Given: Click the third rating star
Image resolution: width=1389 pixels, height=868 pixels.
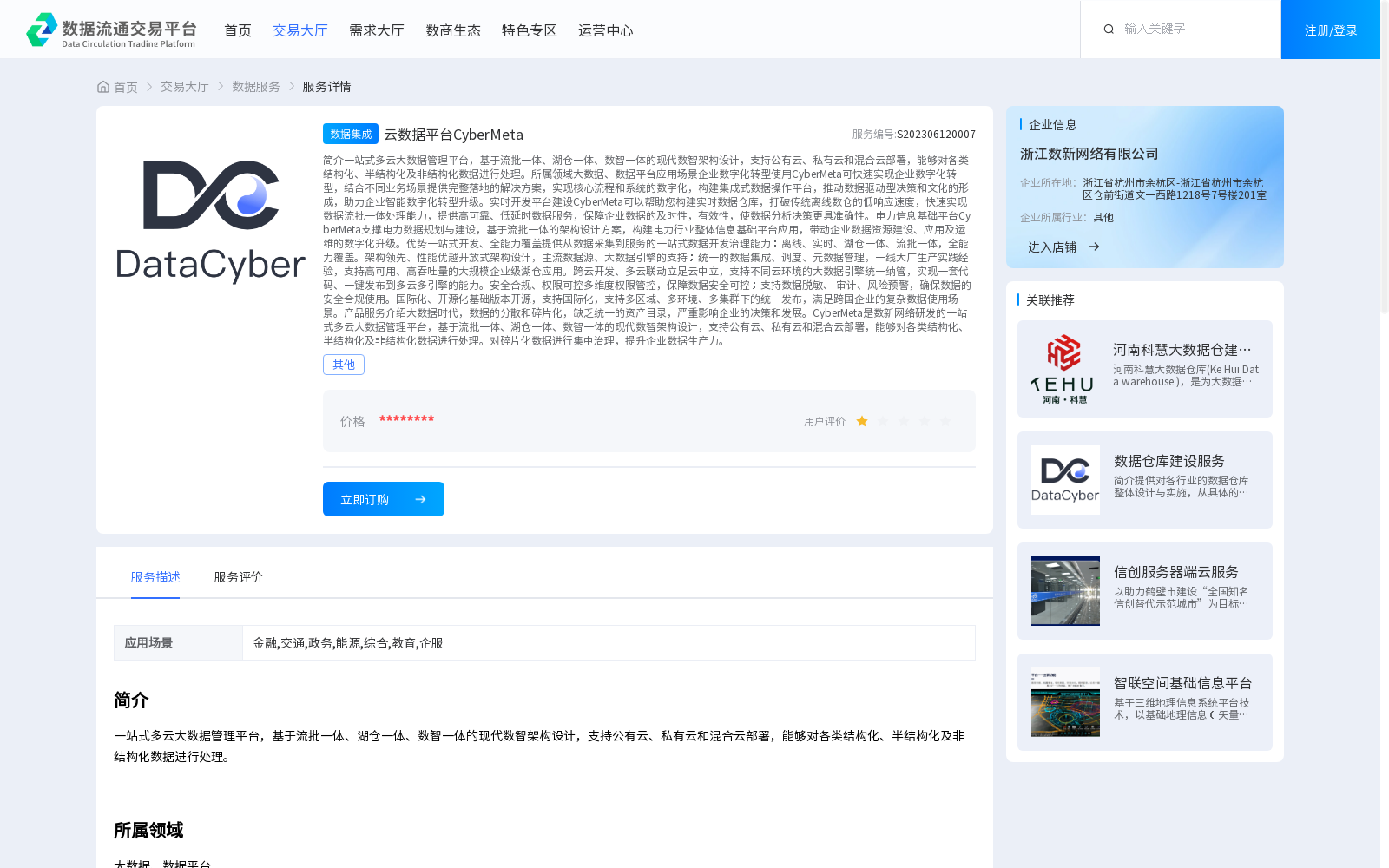Looking at the screenshot, I should [904, 421].
